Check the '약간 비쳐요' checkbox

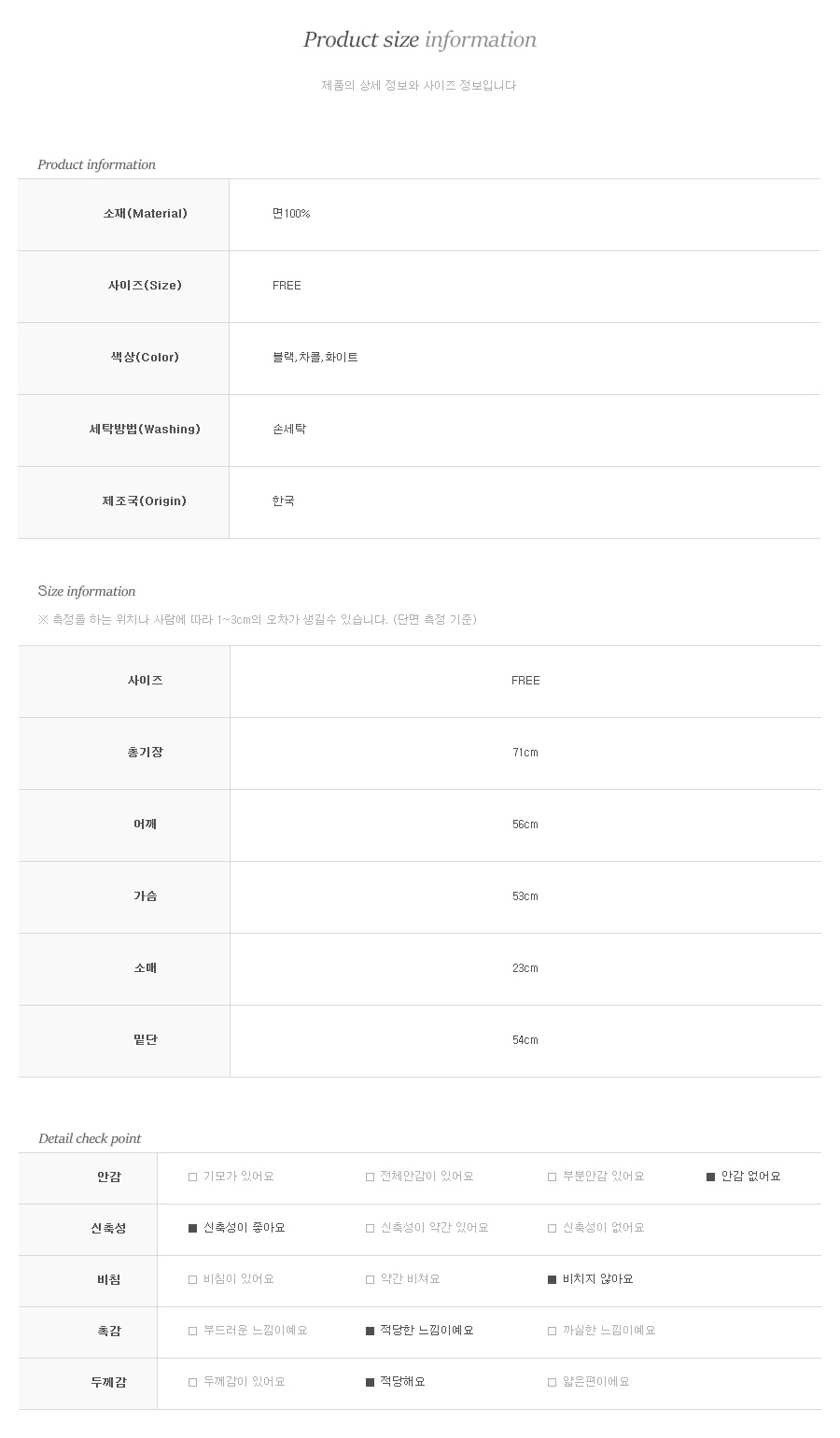tap(370, 1279)
